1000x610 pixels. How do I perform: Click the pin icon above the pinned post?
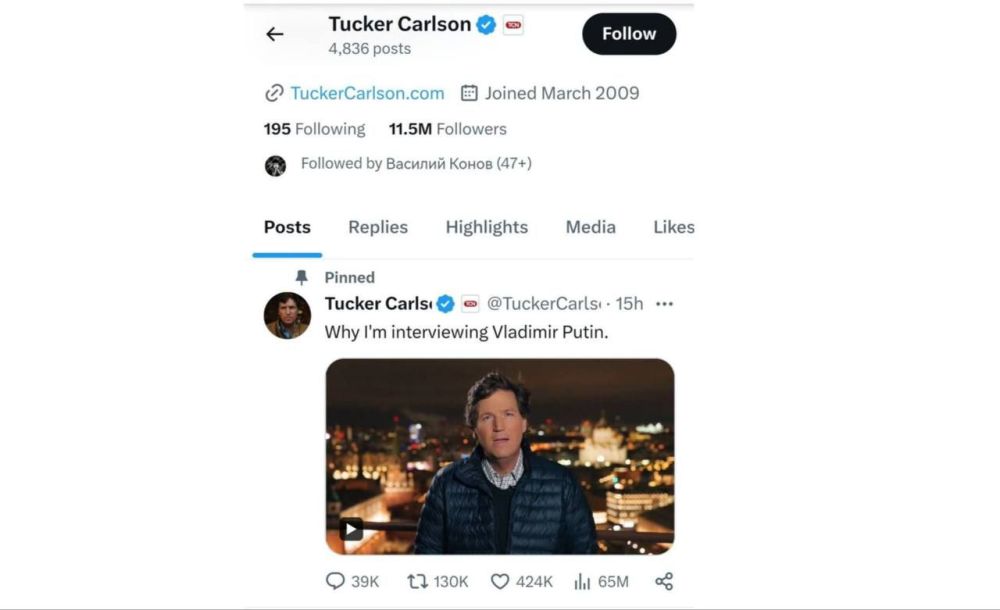coord(300,277)
